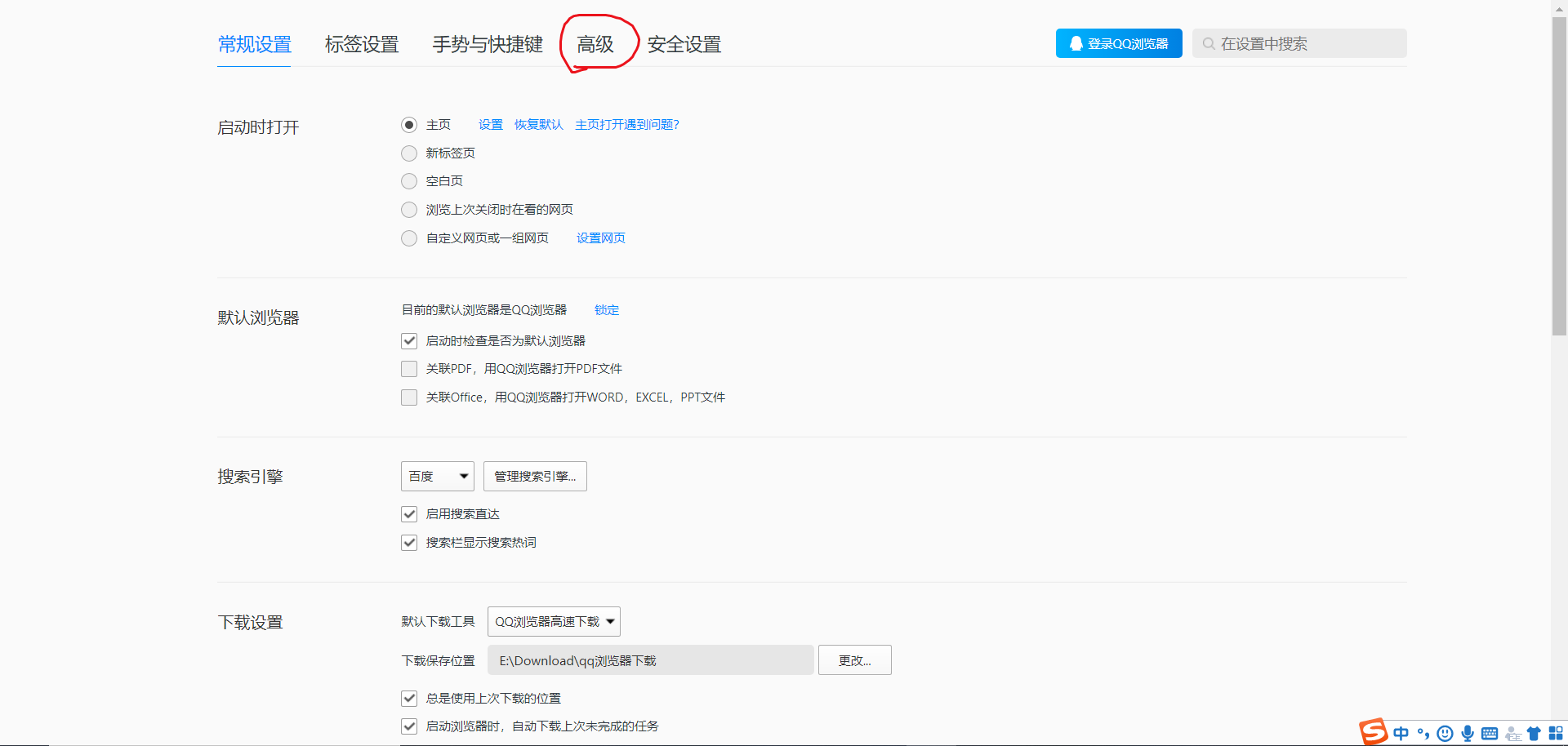Click the 下载设置 section heading
The image size is (1568, 746).
(250, 622)
